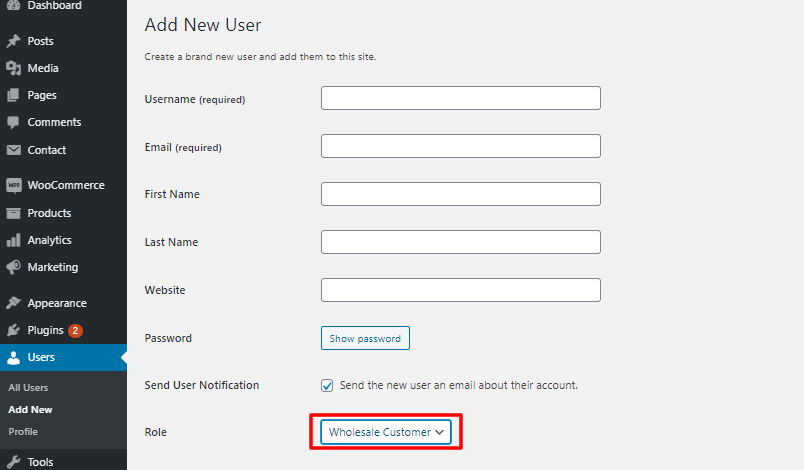Open the WooCommerce logo icon
This screenshot has height=470, width=804.
pyautogui.click(x=14, y=185)
